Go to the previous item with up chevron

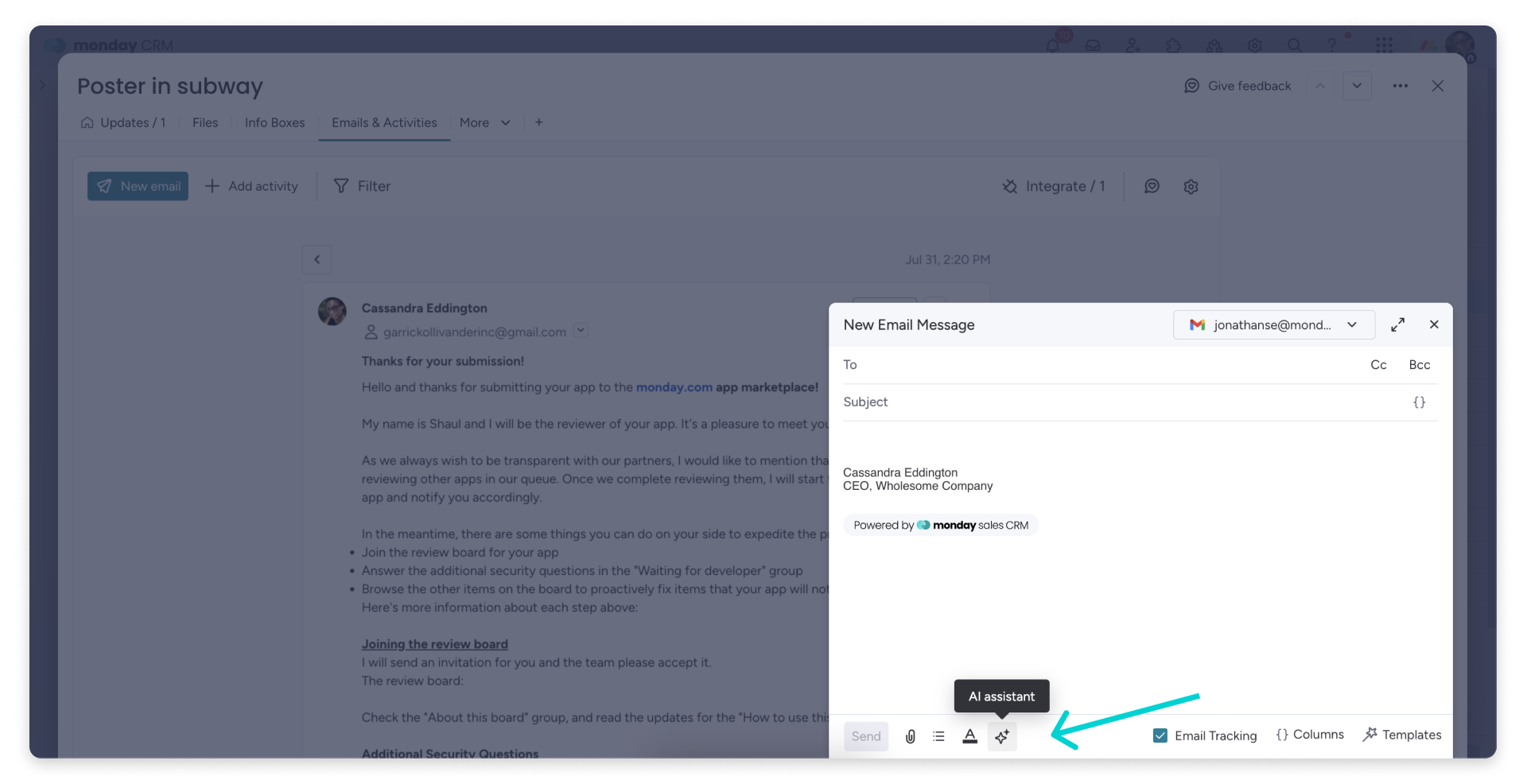[1320, 86]
